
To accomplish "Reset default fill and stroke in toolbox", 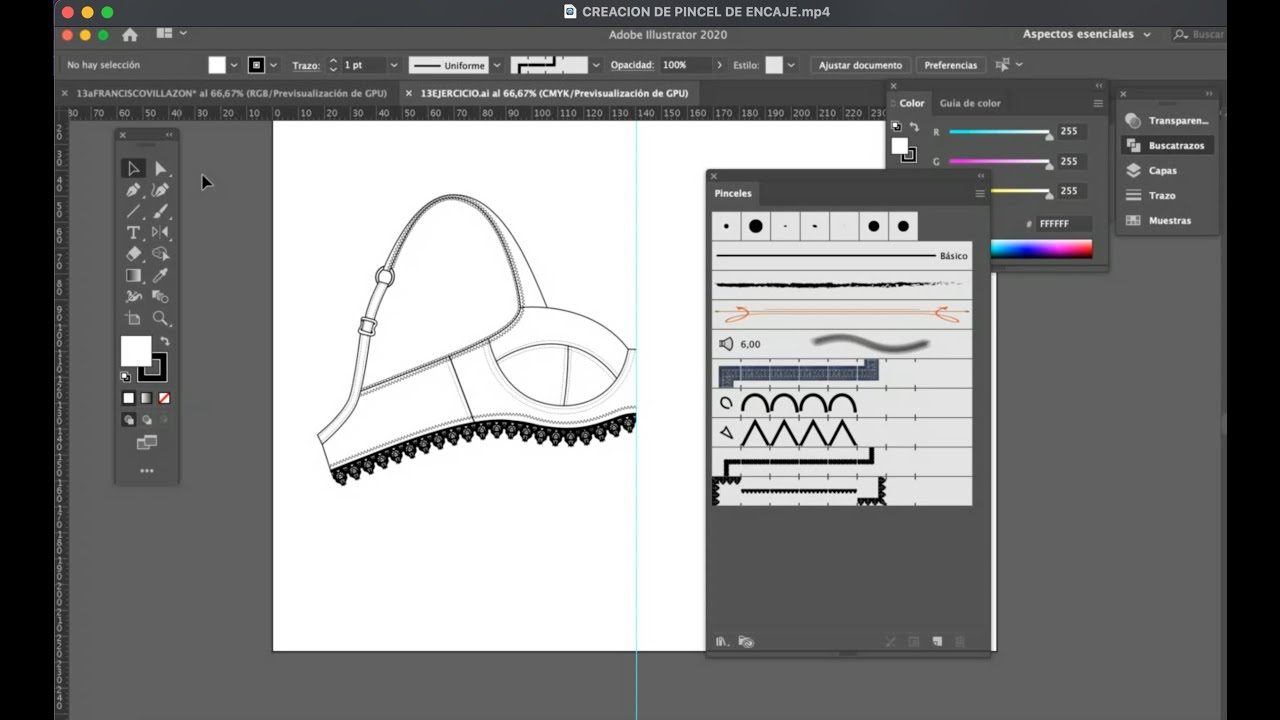I will (125, 377).
